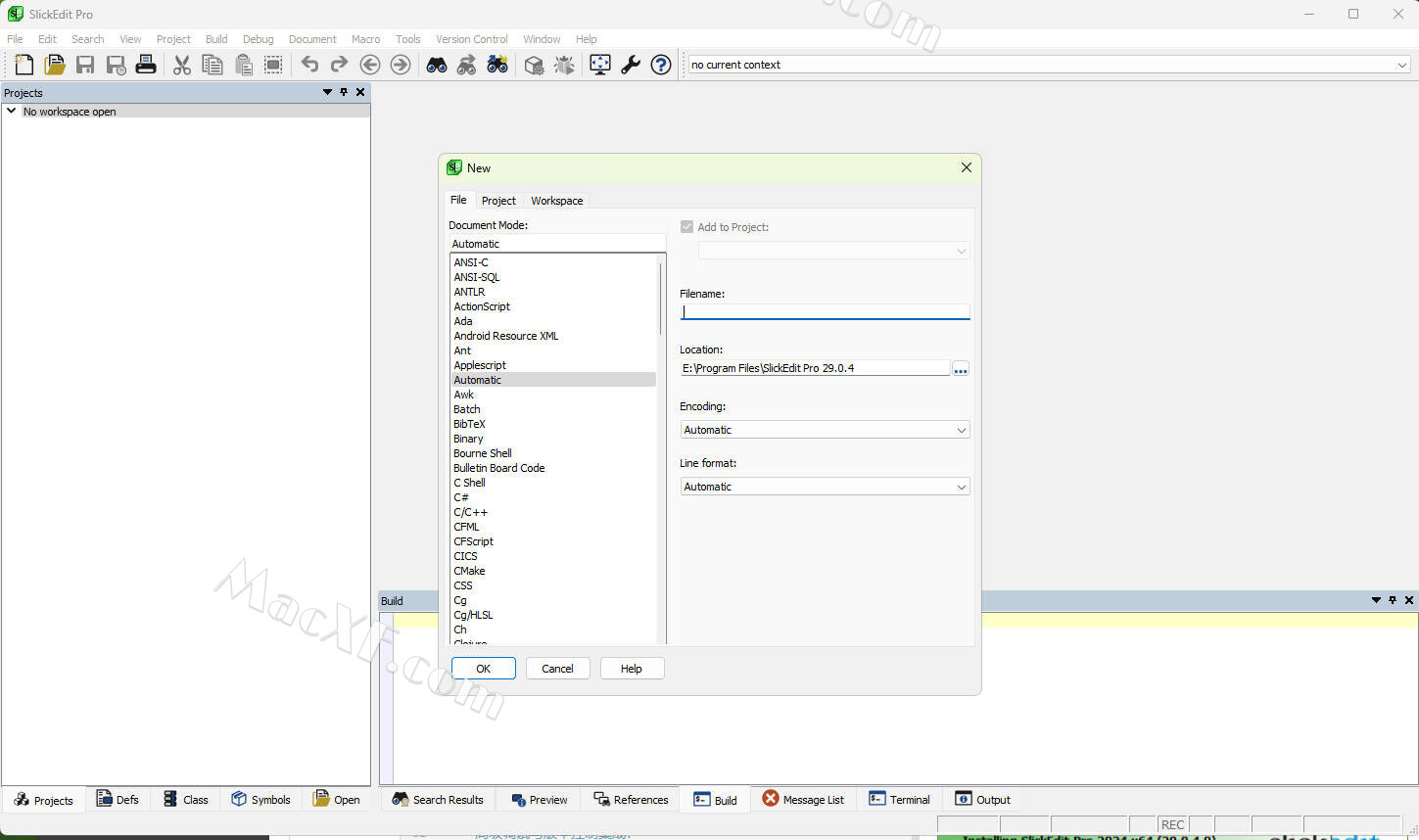
Task: Click the Cut scissors icon
Action: coord(182,65)
